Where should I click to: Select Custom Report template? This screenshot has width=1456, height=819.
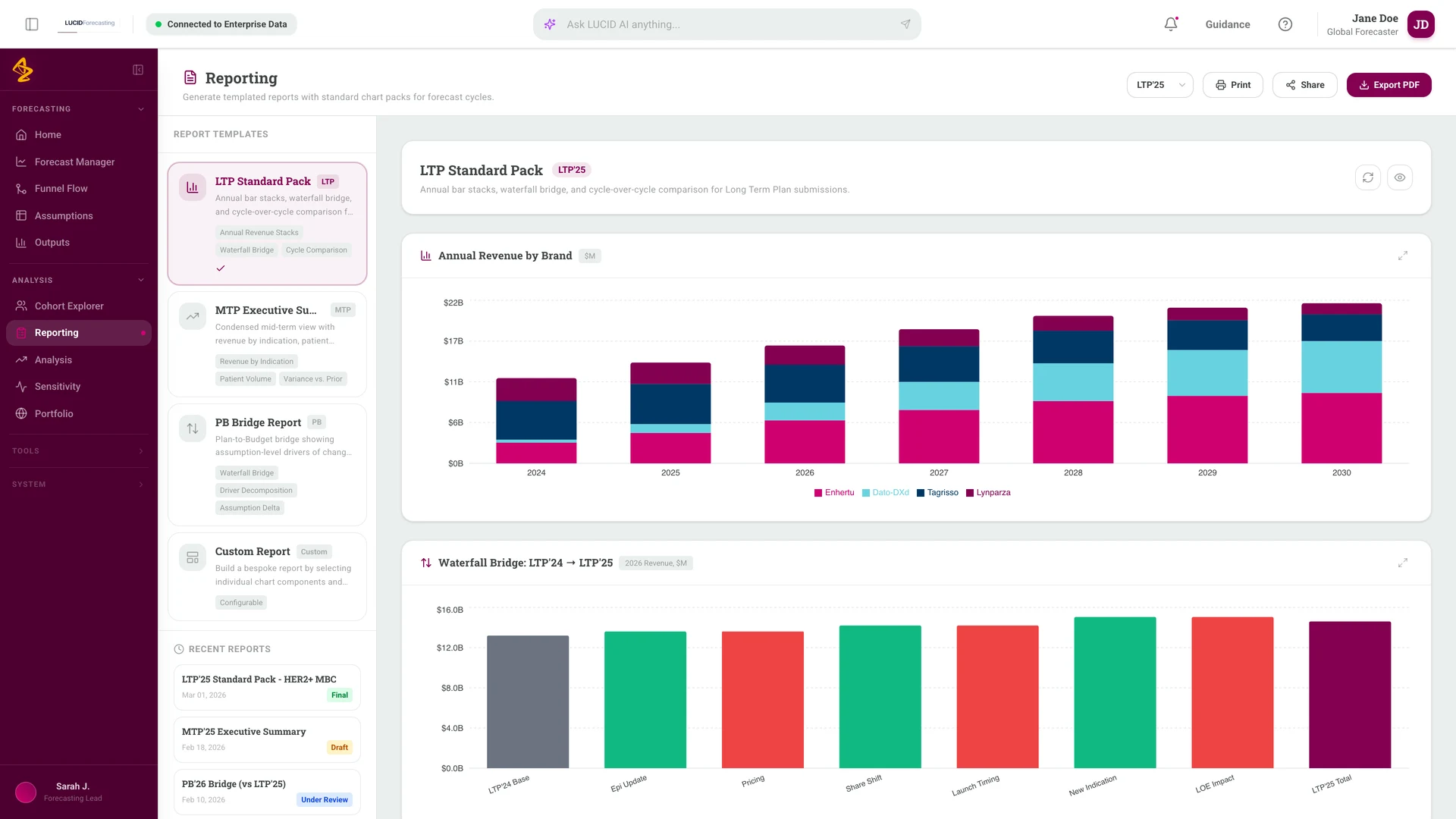pos(267,576)
